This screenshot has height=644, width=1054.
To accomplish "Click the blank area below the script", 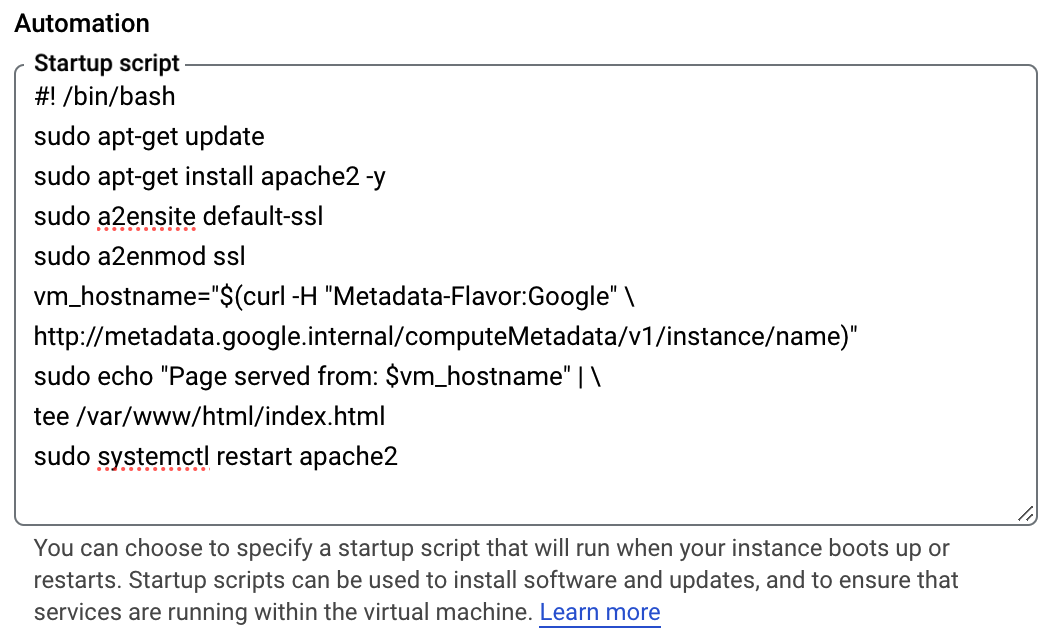I will click(500, 495).
